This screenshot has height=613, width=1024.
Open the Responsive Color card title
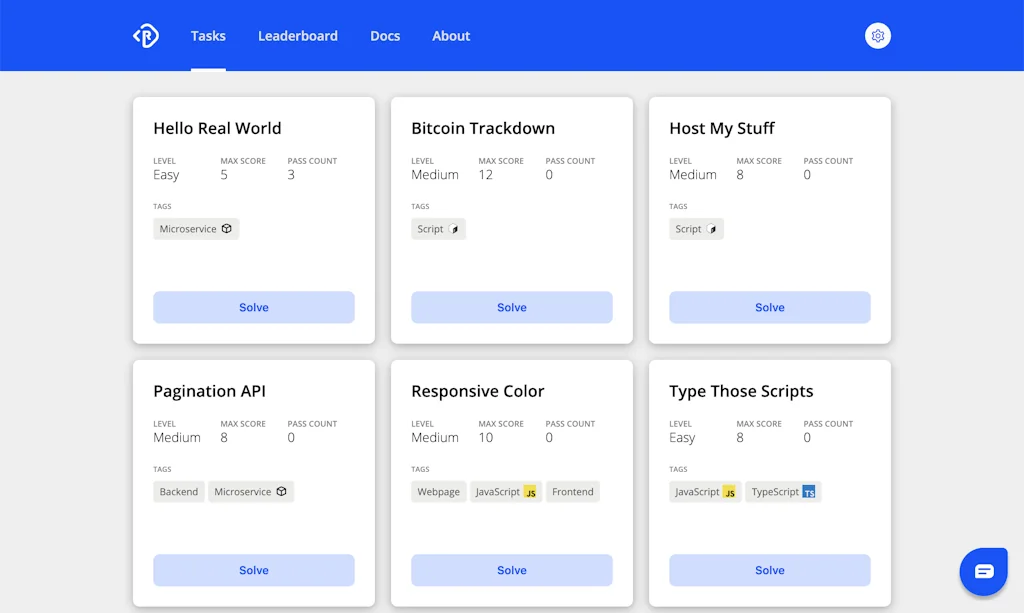tap(478, 391)
